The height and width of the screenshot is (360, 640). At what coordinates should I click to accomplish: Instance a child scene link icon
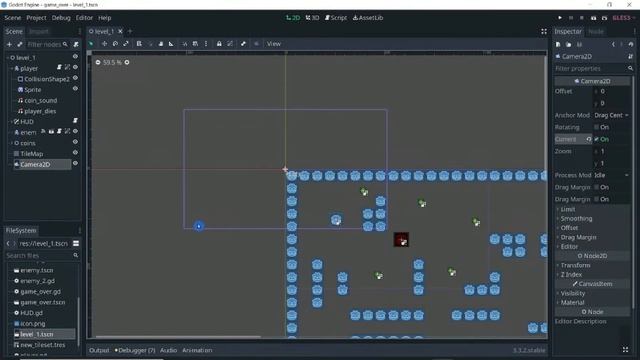[x=20, y=44]
